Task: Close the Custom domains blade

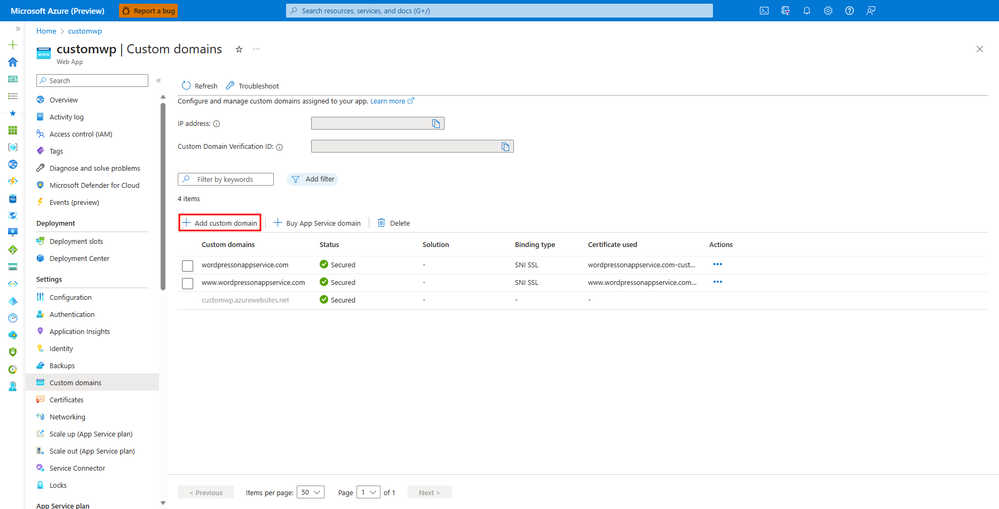Action: (980, 49)
